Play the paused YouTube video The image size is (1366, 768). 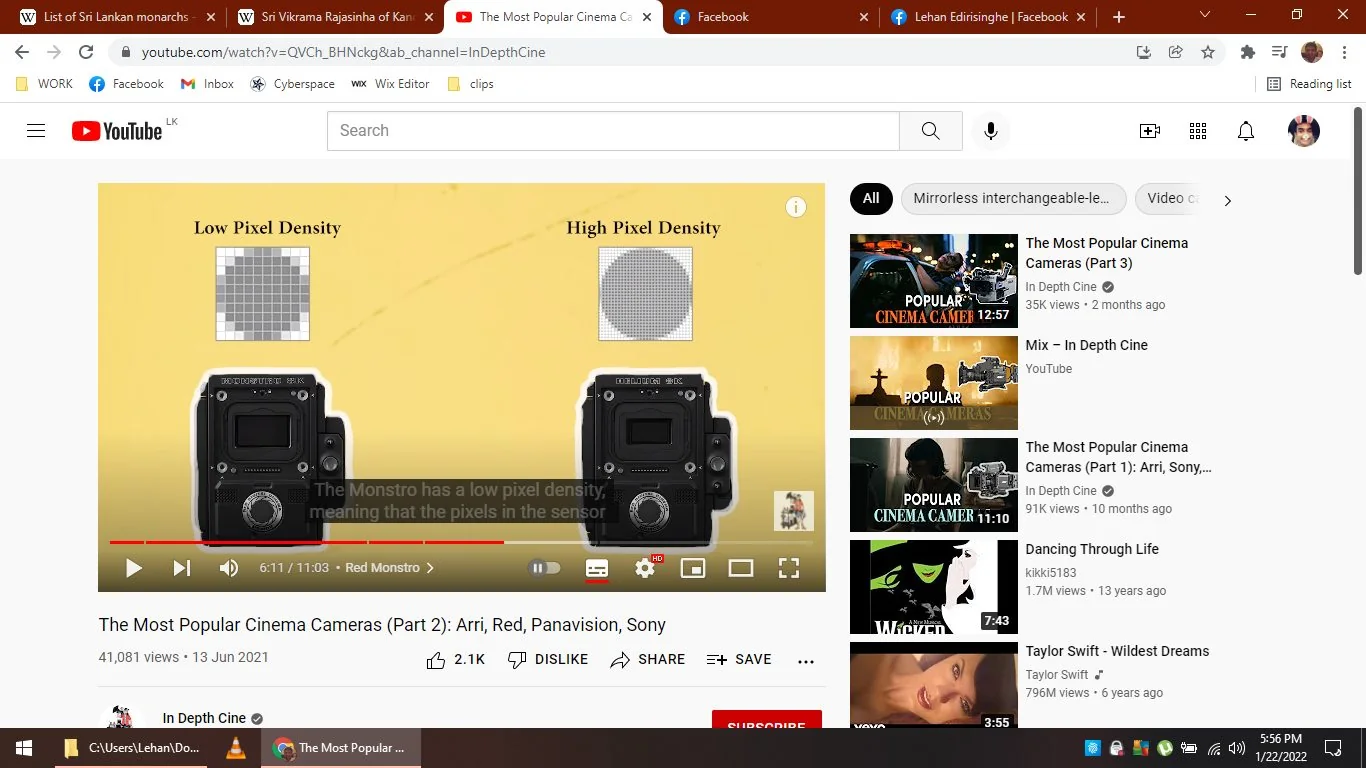[133, 568]
